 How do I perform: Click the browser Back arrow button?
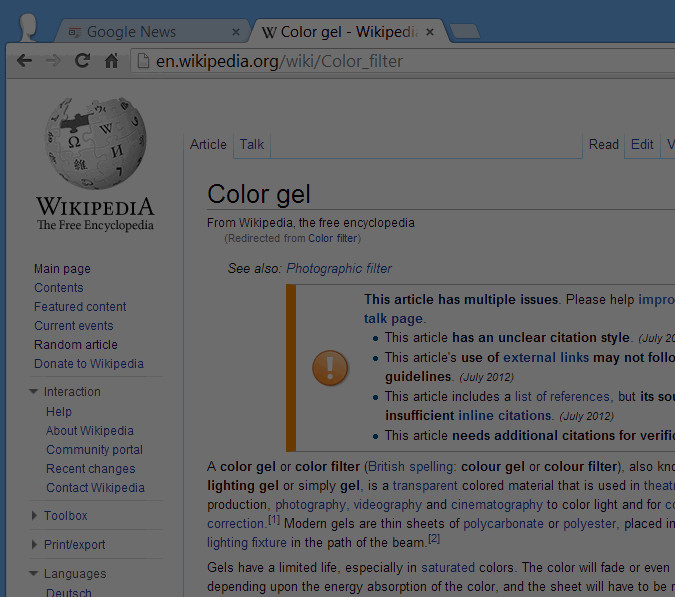pos(25,61)
